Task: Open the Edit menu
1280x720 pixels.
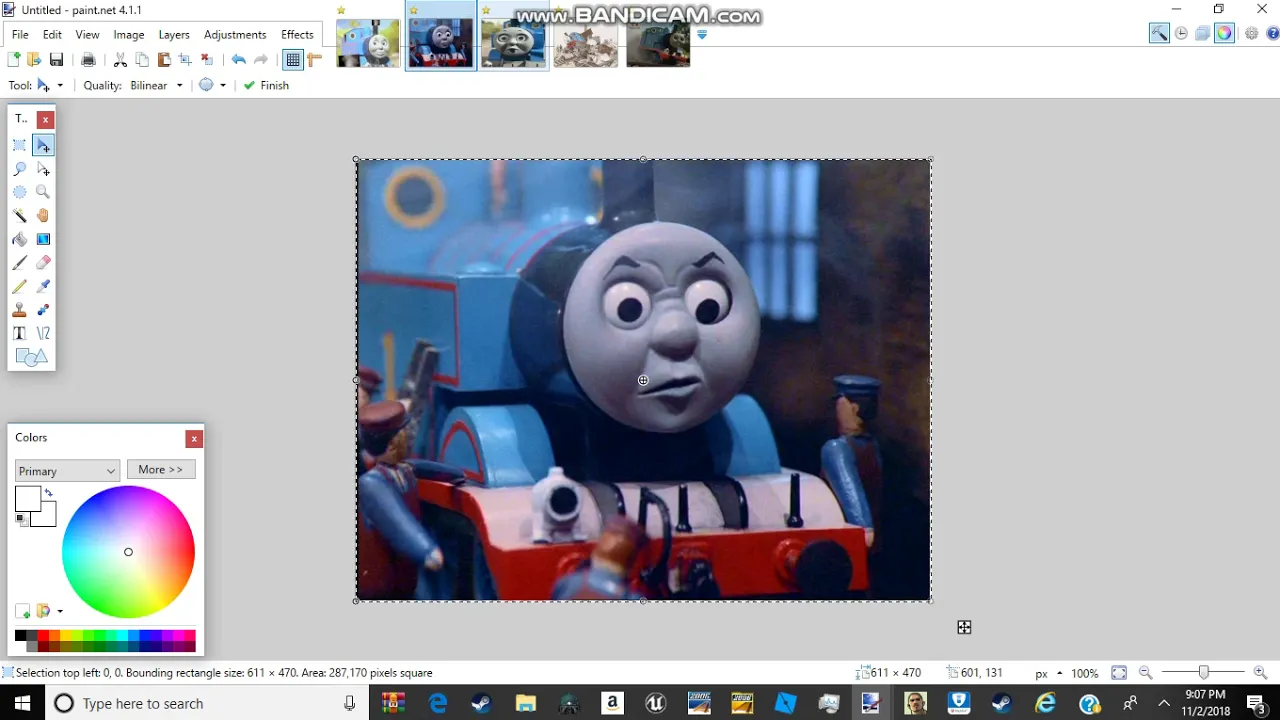Action: [52, 34]
